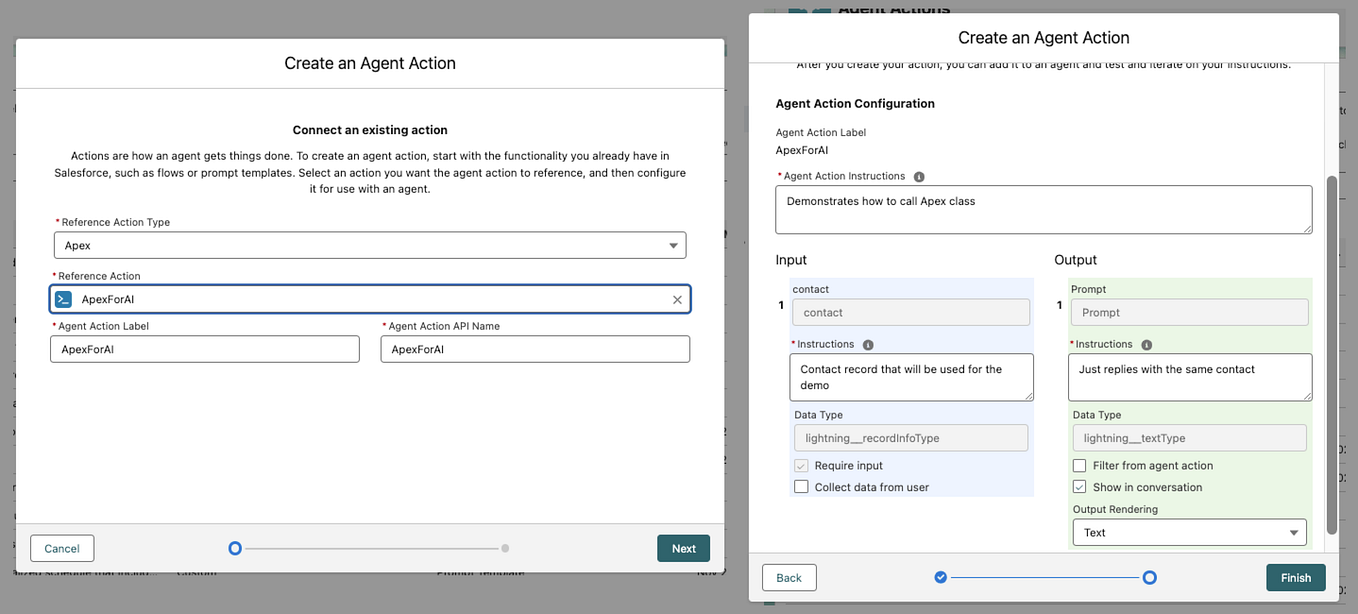Enable Filter from agent action checkbox
Image resolution: width=1358 pixels, height=614 pixels.
1079,465
